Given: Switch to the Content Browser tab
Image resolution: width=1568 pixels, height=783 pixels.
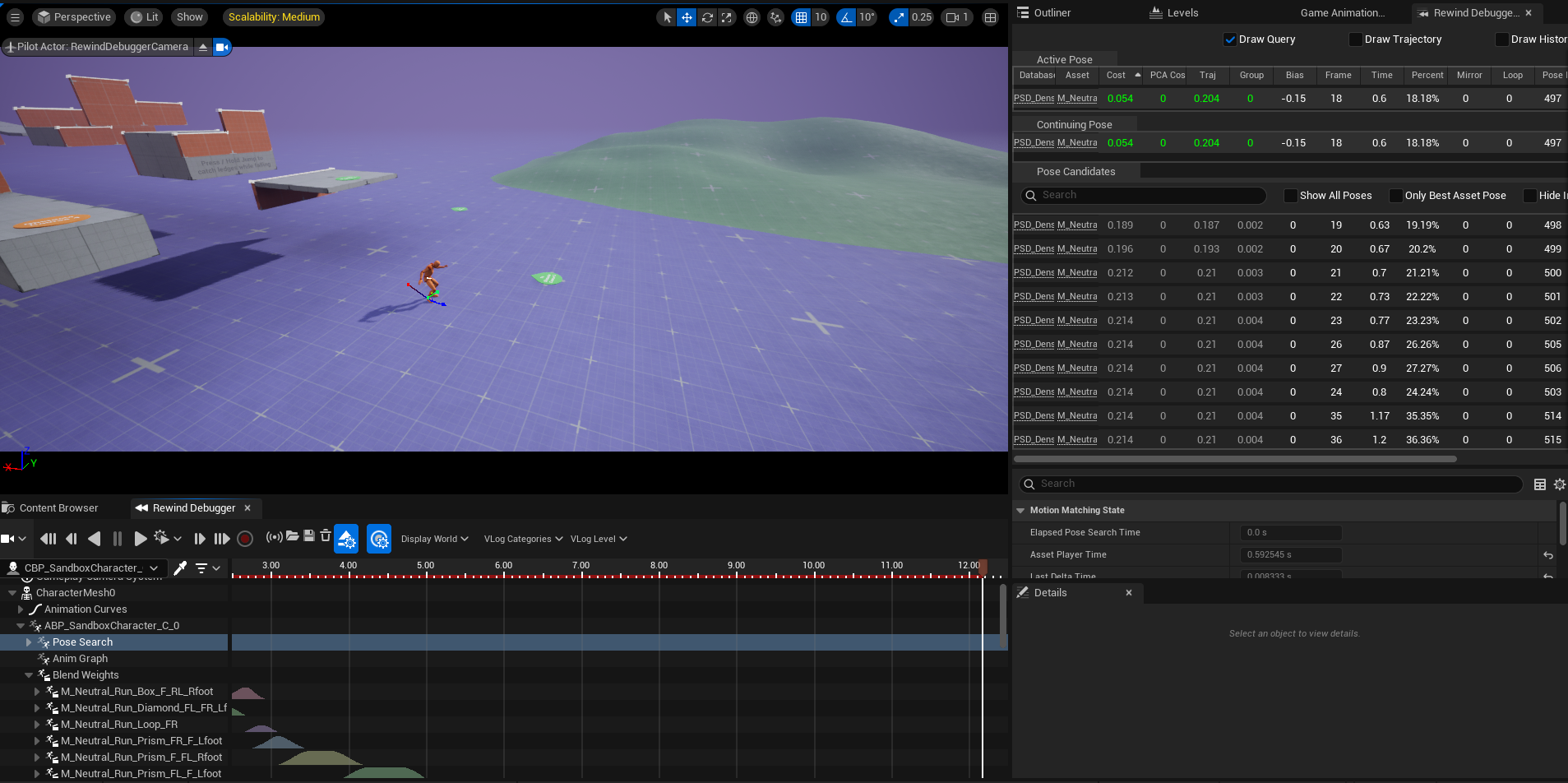Looking at the screenshot, I should (58, 508).
